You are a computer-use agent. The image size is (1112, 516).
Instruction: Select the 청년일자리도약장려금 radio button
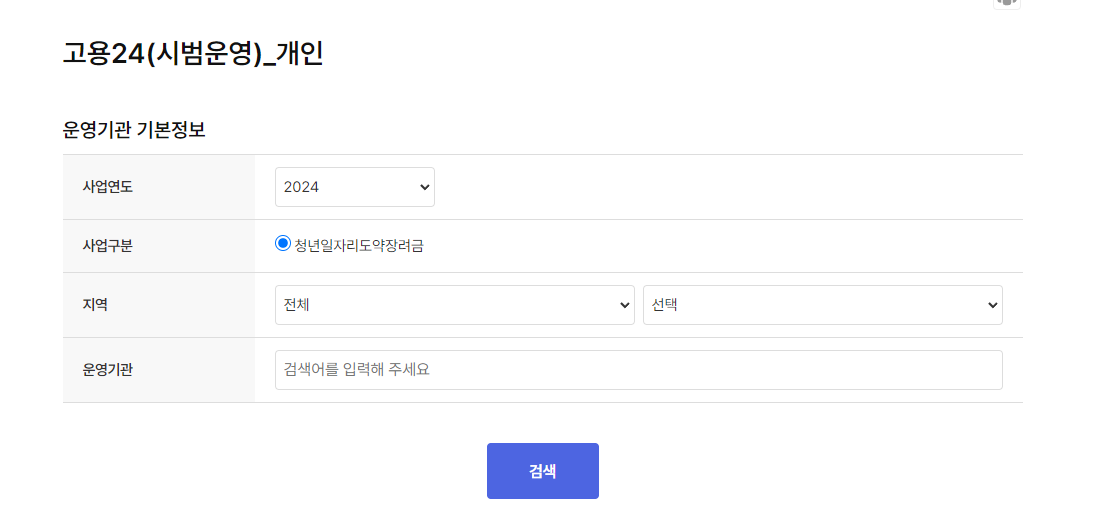[x=283, y=244]
